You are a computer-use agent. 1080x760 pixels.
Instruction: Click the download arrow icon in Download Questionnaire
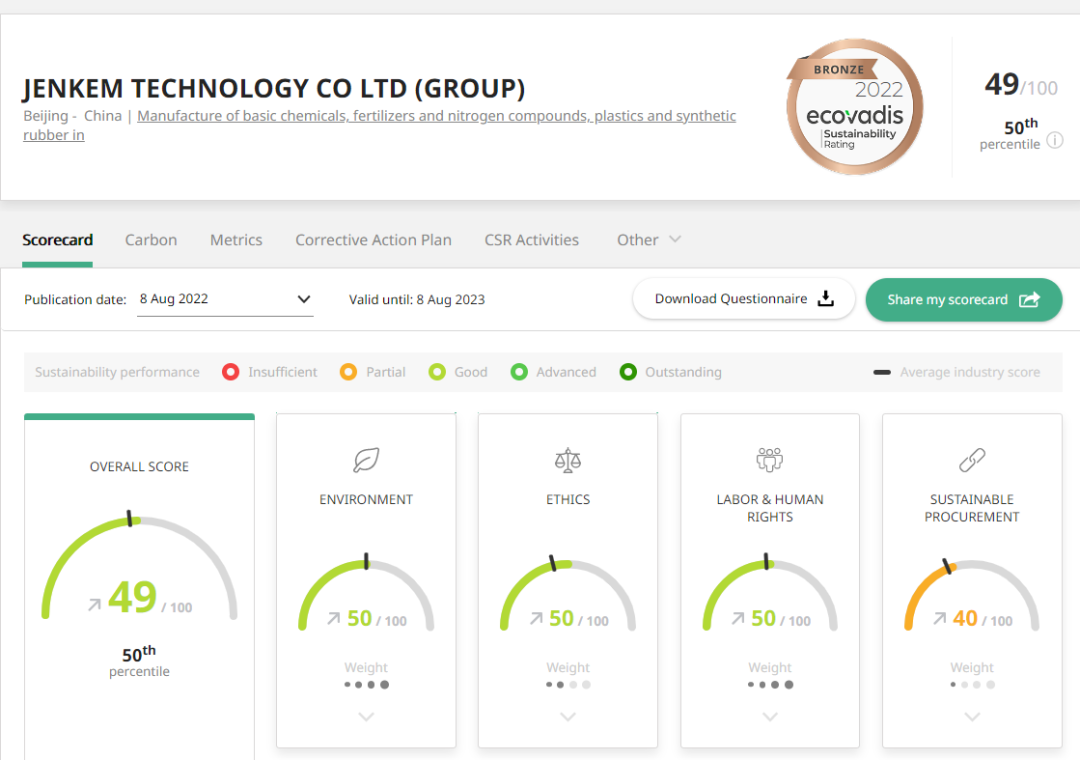pos(825,298)
